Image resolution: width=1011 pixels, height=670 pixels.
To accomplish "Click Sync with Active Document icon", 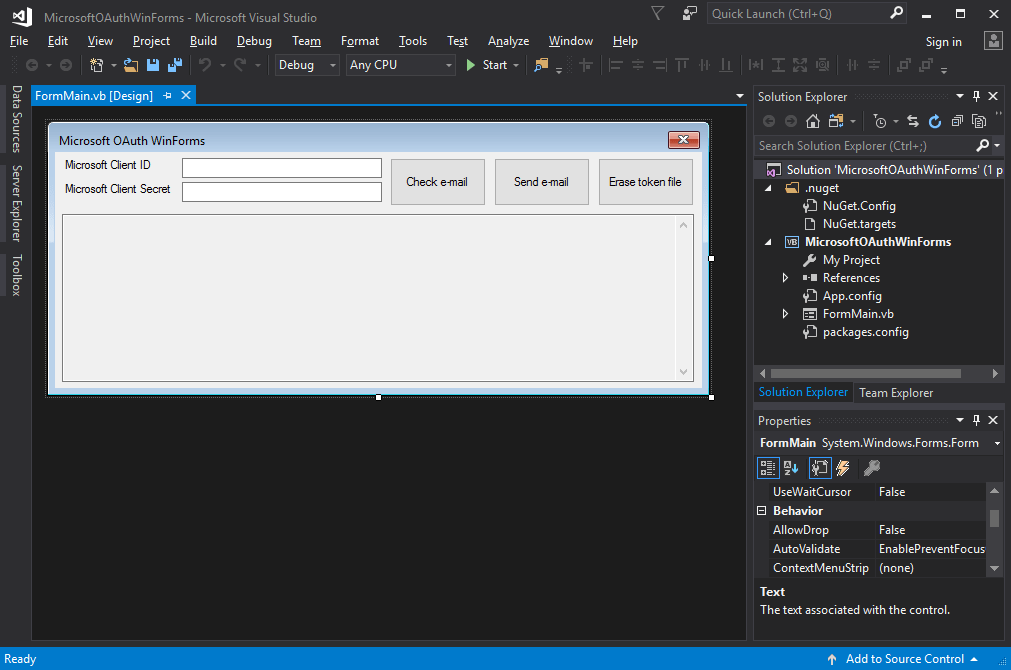I will point(913,121).
